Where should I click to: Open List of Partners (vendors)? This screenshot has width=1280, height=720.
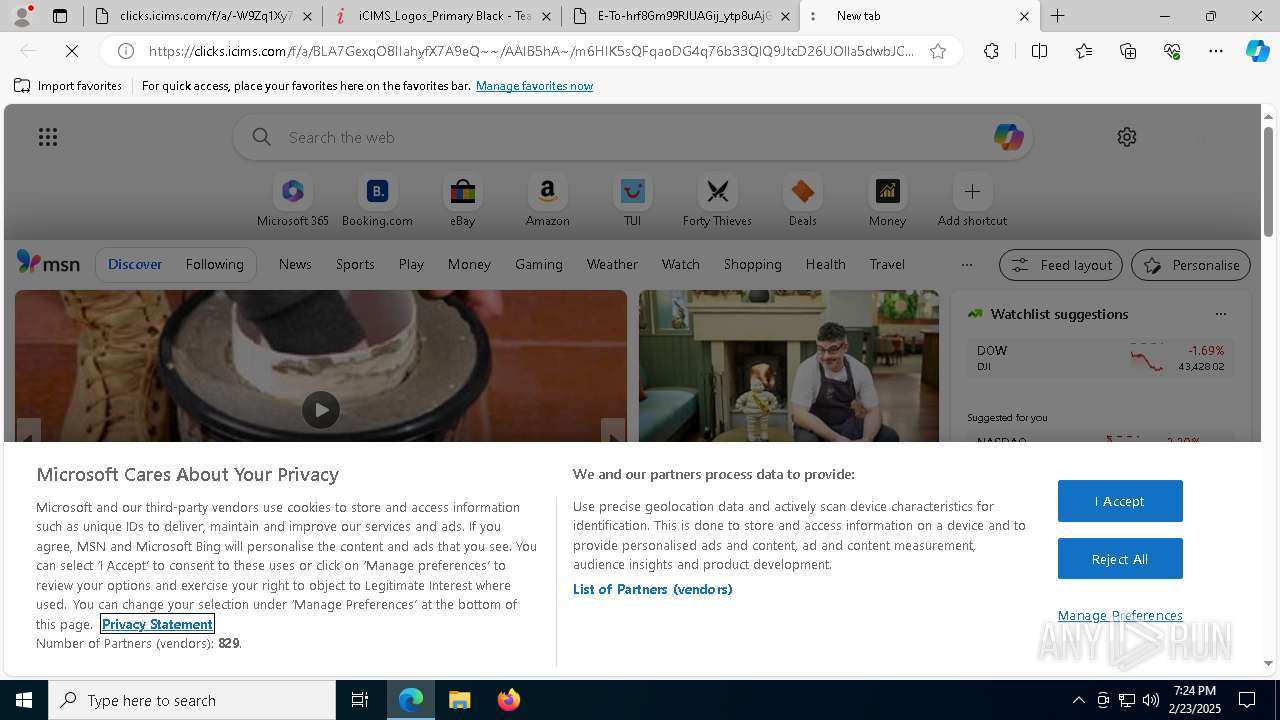[652, 589]
